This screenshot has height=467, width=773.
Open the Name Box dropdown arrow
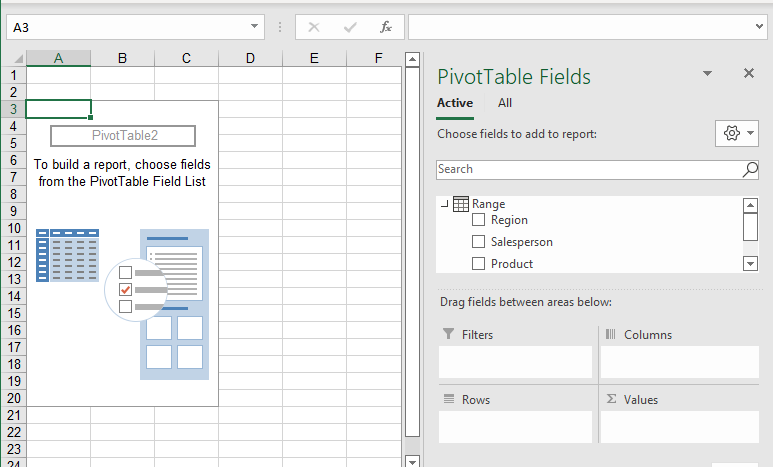pyautogui.click(x=255, y=27)
